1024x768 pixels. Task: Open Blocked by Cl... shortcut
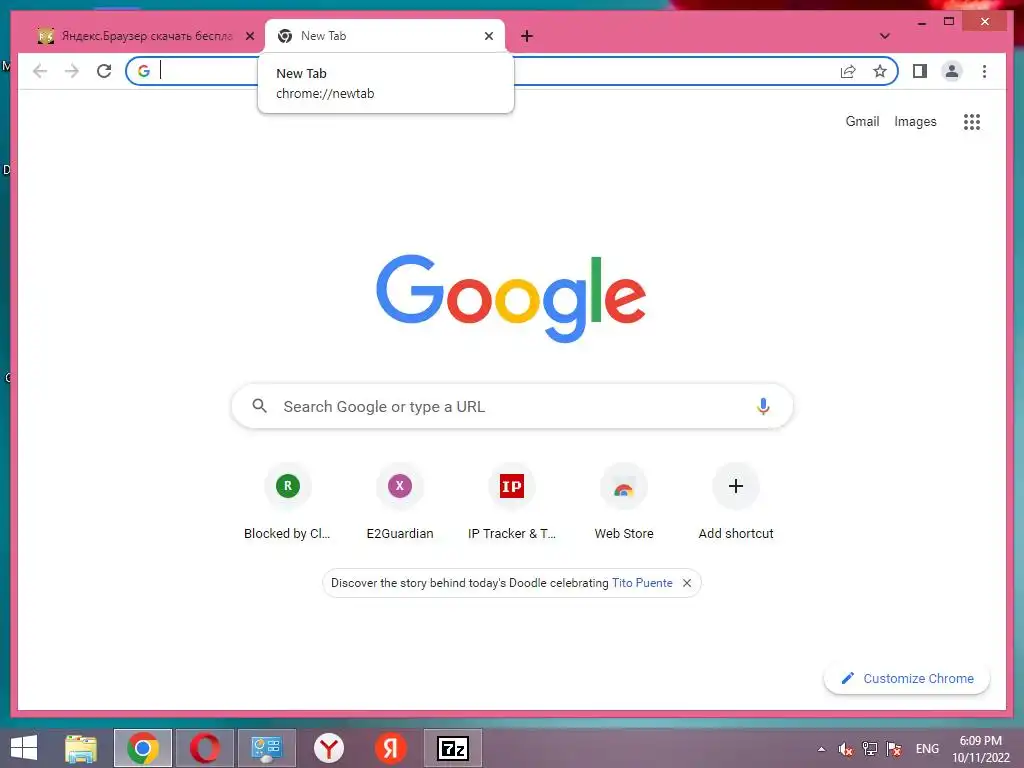287,502
